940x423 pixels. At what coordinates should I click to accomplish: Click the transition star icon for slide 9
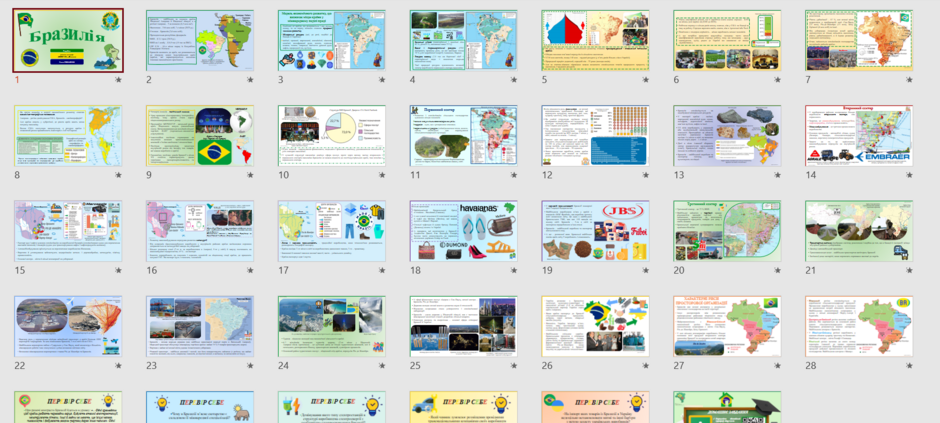coord(250,175)
